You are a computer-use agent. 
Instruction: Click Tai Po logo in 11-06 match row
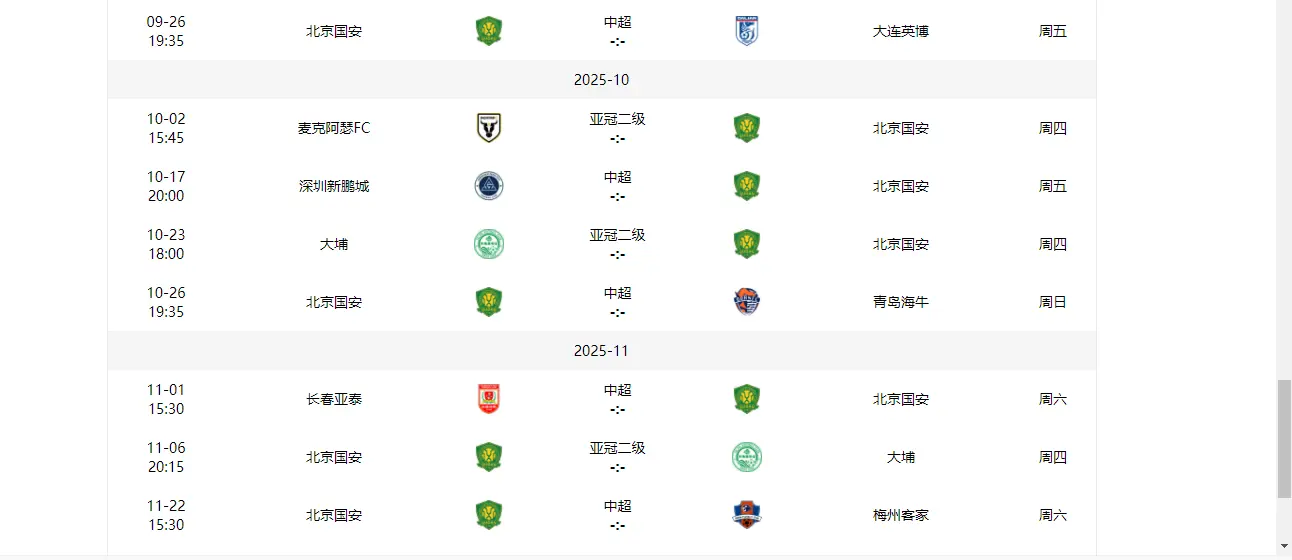coord(747,457)
